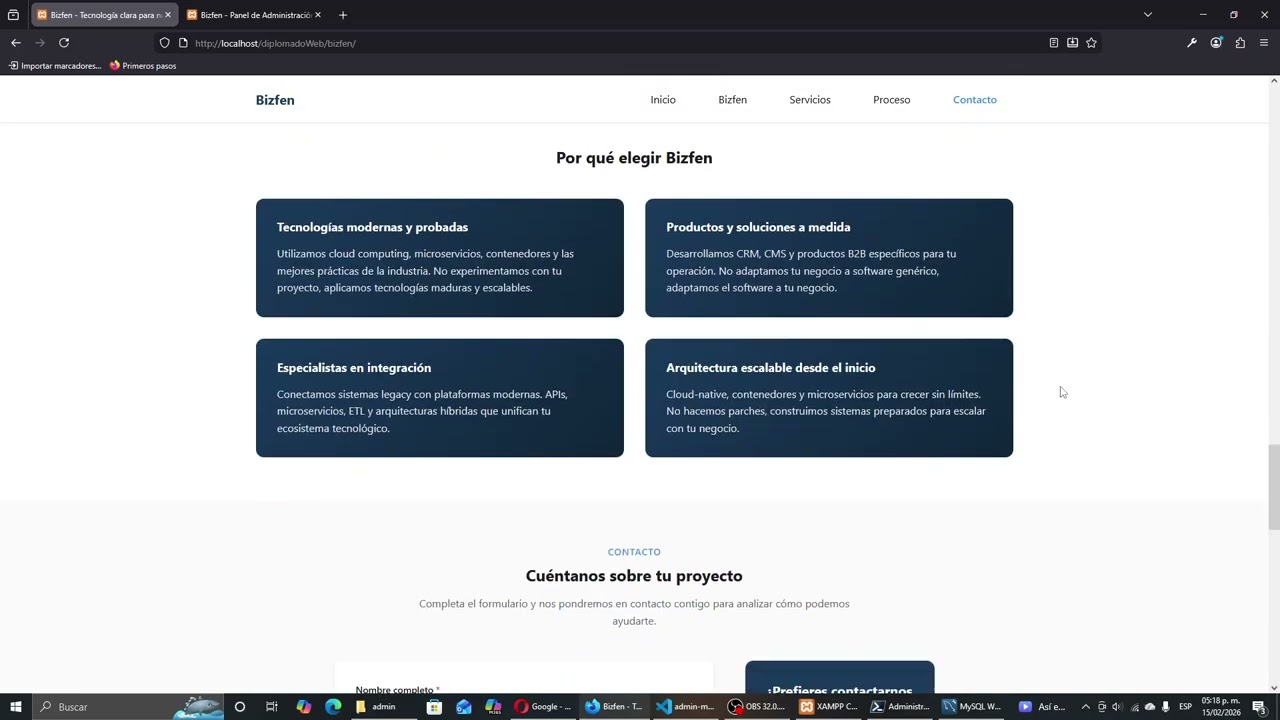Open XAMPP Control Panel taskbar button

coord(829,707)
